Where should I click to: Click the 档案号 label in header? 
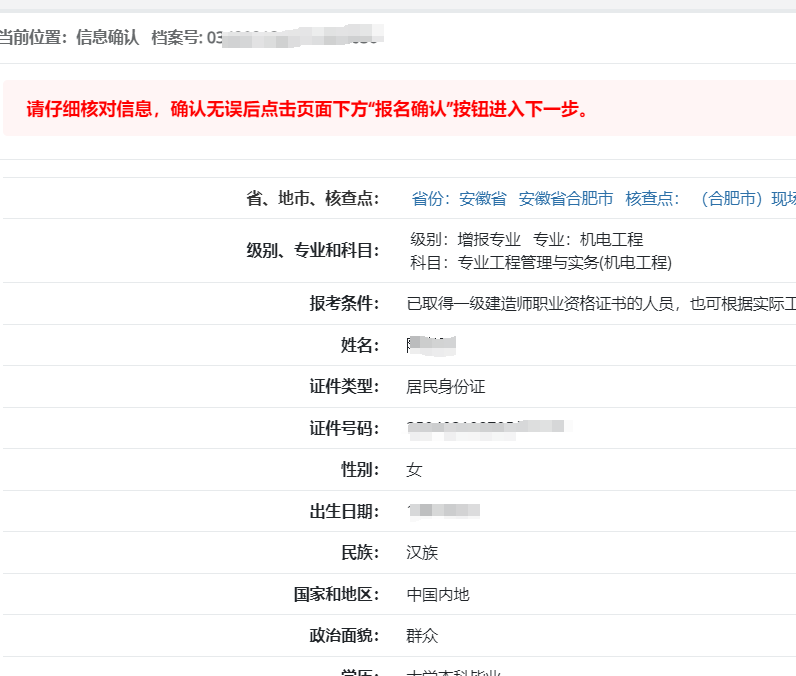[x=176, y=38]
